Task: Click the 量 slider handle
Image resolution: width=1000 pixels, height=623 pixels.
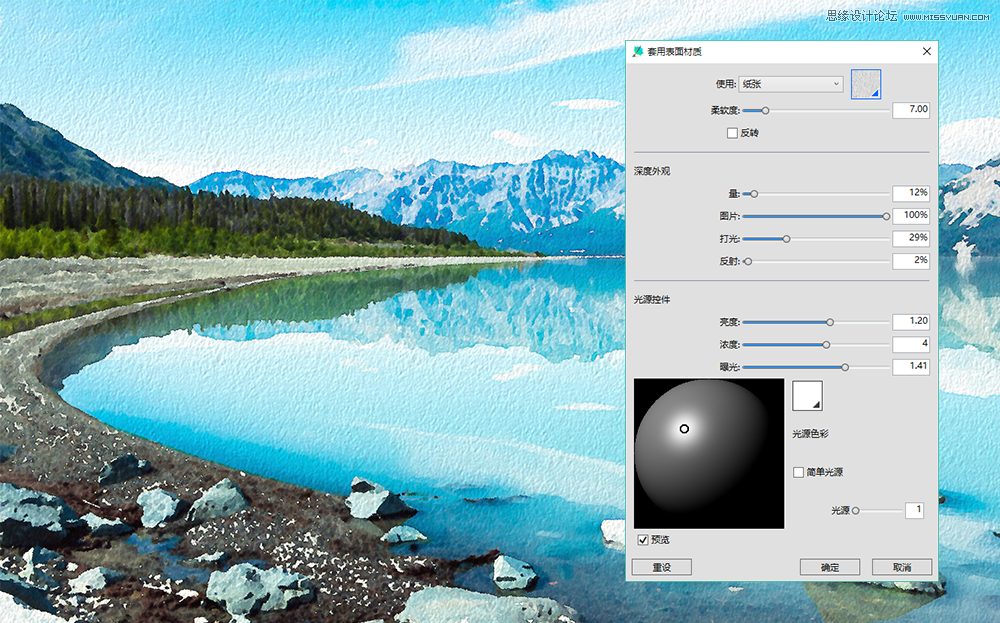Action: point(754,194)
